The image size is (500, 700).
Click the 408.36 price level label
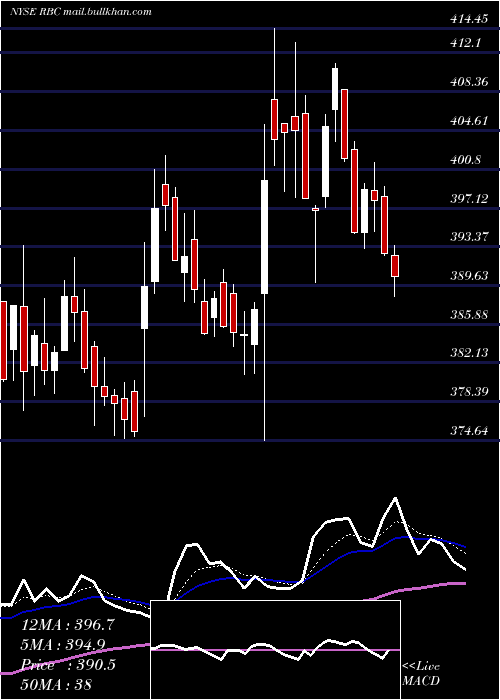(x=469, y=82)
